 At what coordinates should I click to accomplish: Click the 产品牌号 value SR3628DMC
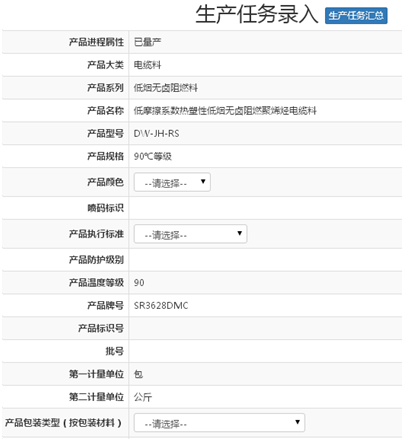pos(161,306)
